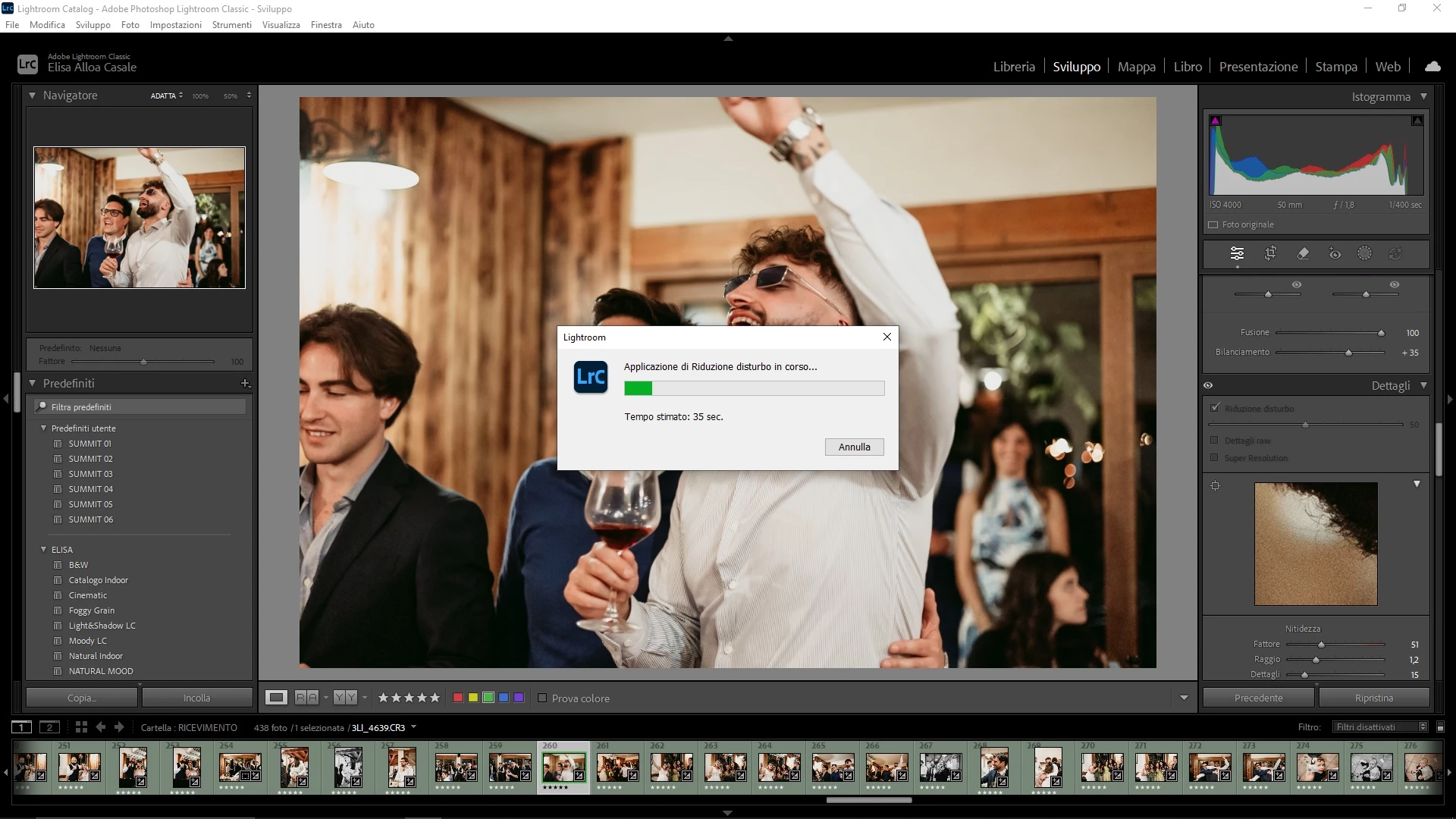Collapse the Navigatore panel
Screen dimensions: 1456x819
[33, 96]
